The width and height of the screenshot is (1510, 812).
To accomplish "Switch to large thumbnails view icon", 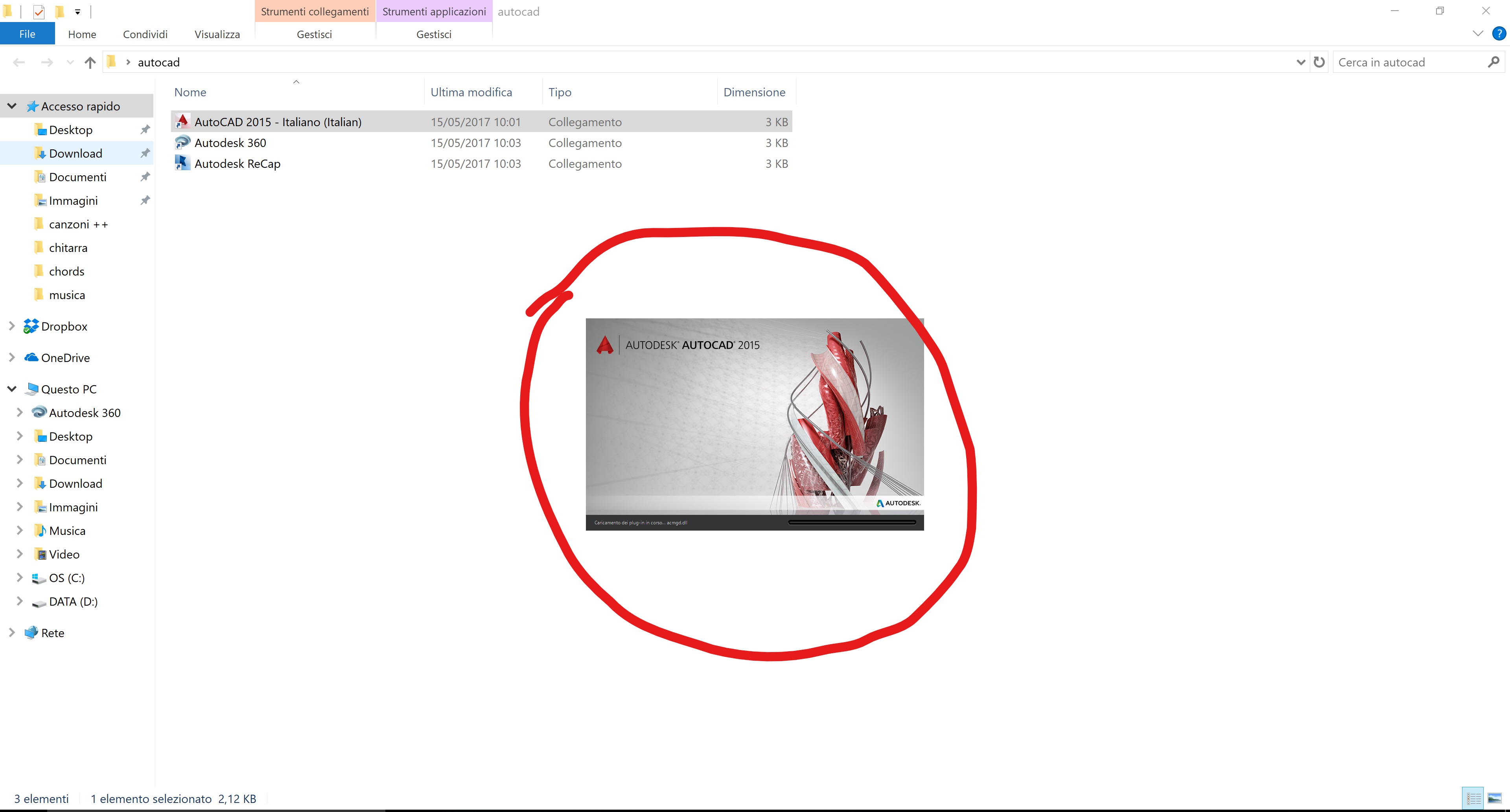I will point(1495,798).
